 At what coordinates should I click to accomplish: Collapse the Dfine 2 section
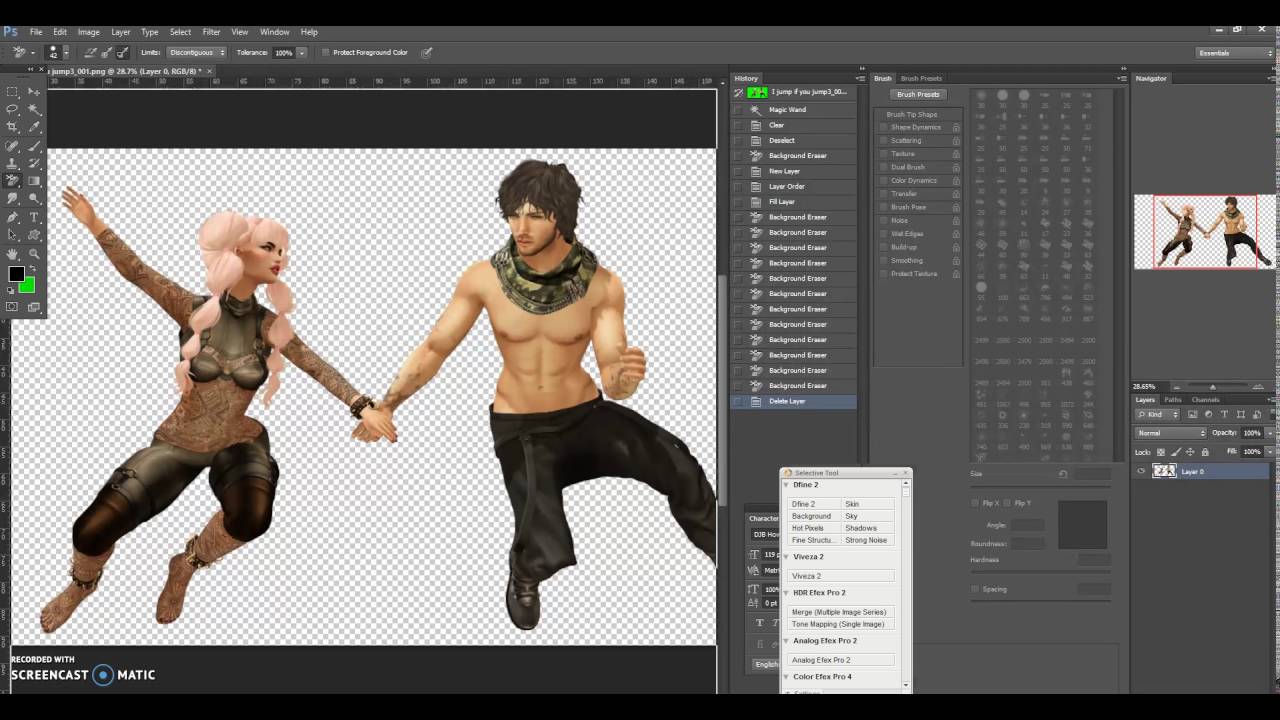coord(786,485)
